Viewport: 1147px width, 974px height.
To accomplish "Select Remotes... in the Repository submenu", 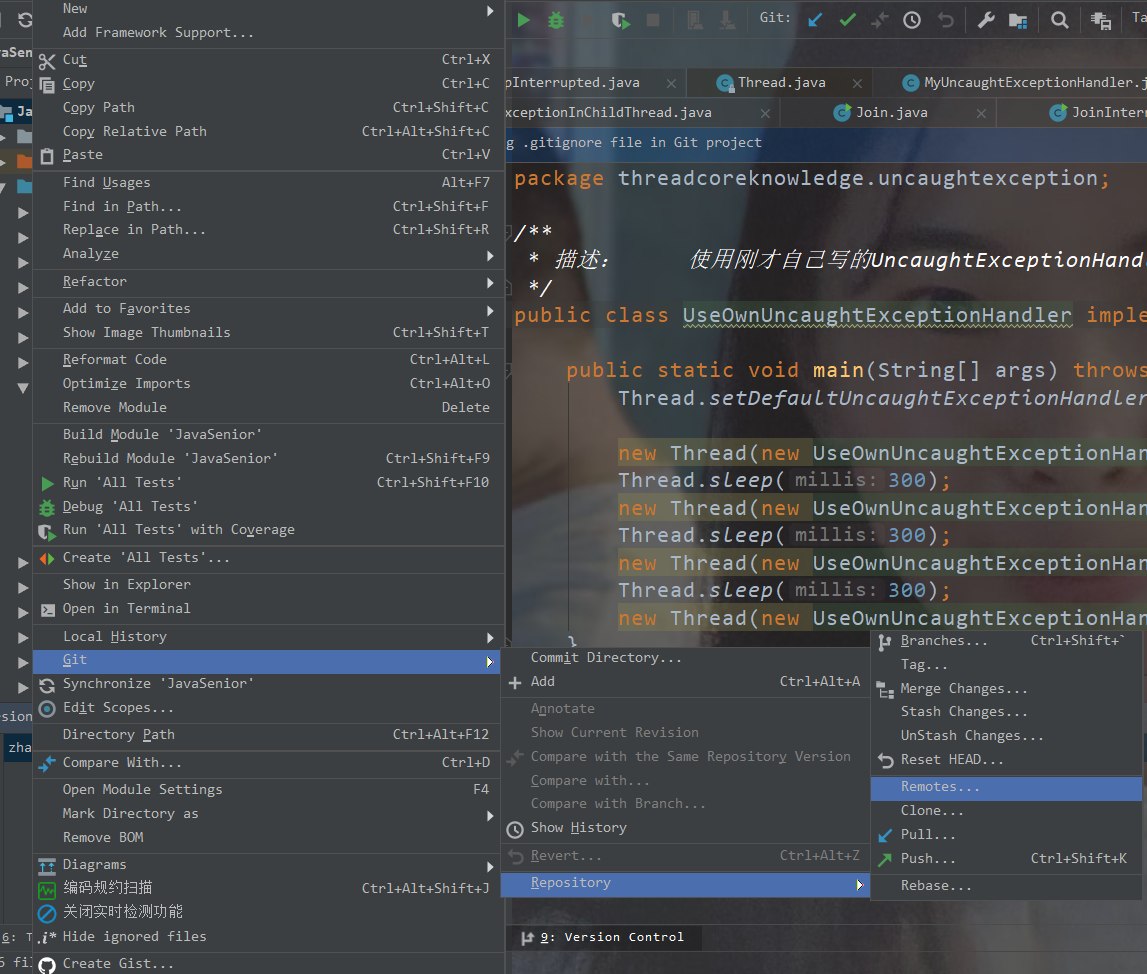I will point(940,788).
